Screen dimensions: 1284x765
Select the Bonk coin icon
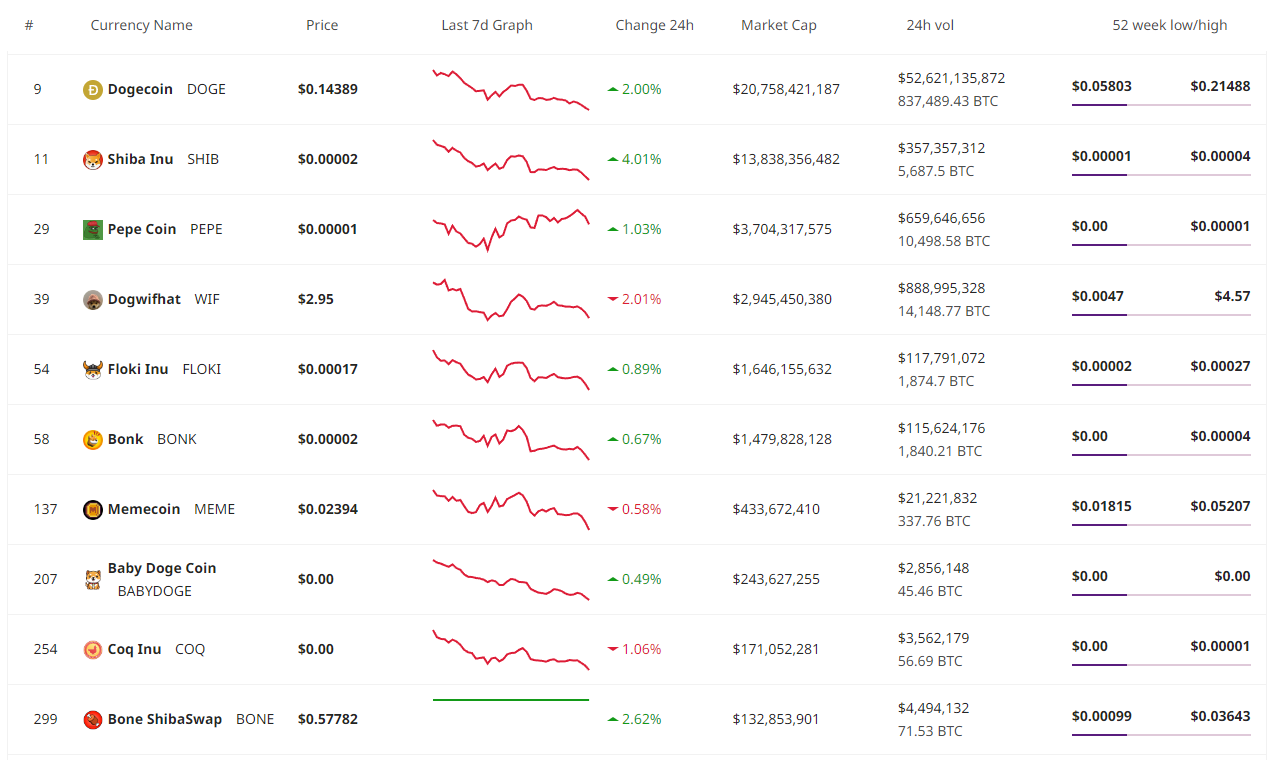point(91,439)
